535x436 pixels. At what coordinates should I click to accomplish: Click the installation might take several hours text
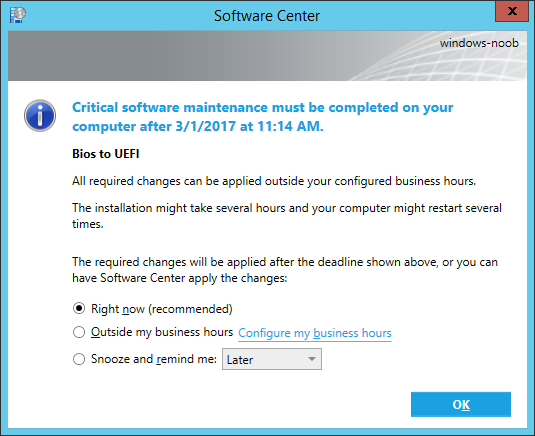click(287, 216)
